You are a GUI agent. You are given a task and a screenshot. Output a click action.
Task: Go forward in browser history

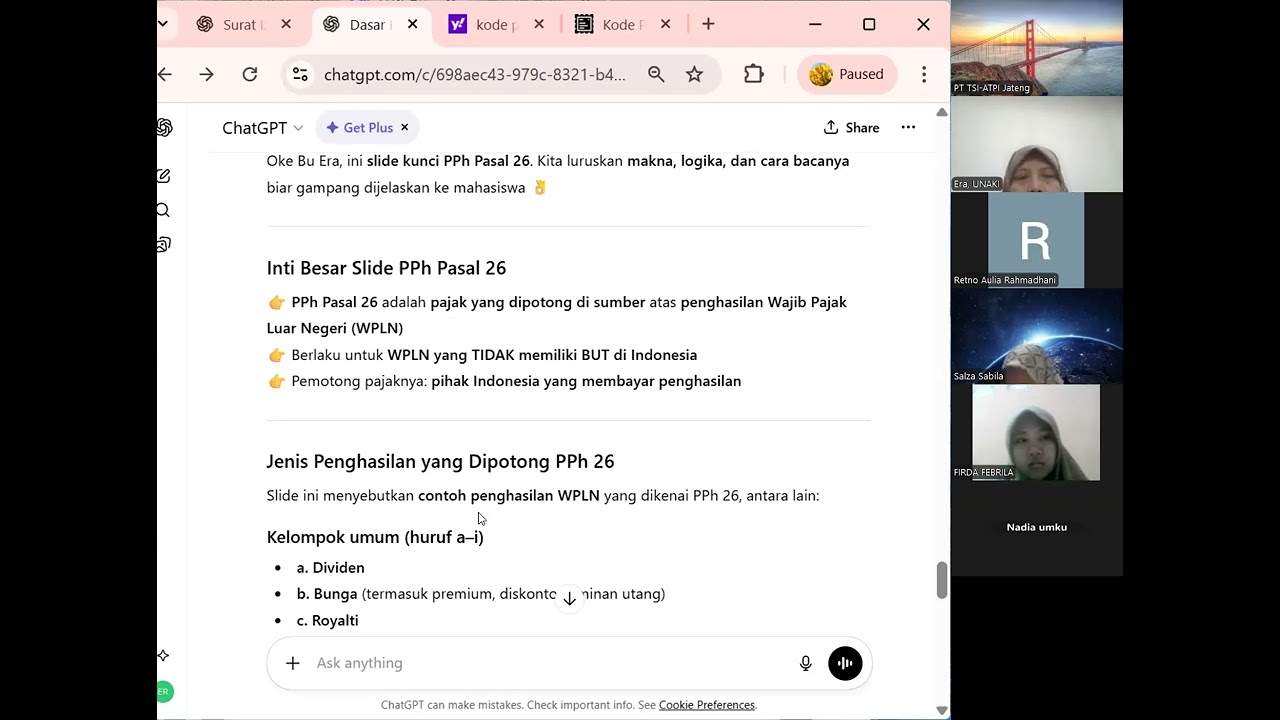206,74
